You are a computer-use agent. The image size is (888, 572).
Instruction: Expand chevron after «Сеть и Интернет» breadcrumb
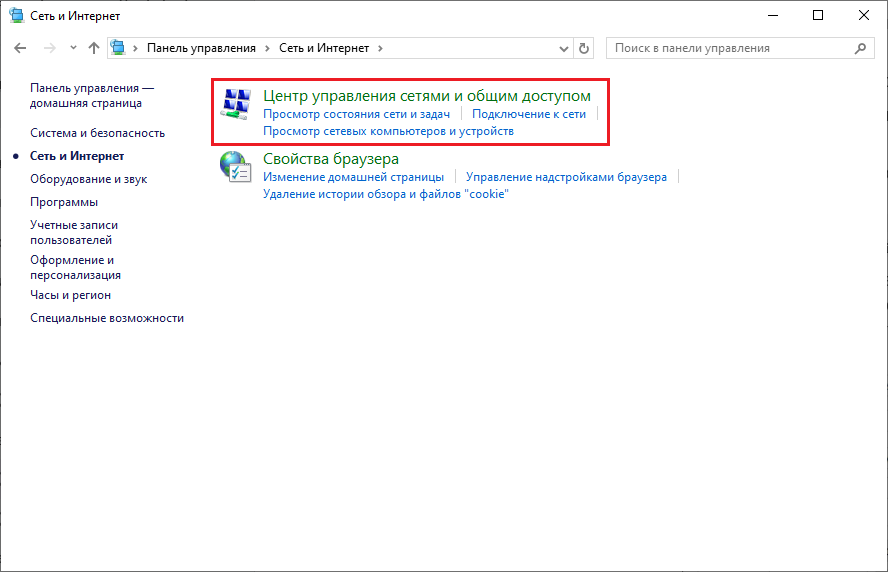tap(379, 48)
